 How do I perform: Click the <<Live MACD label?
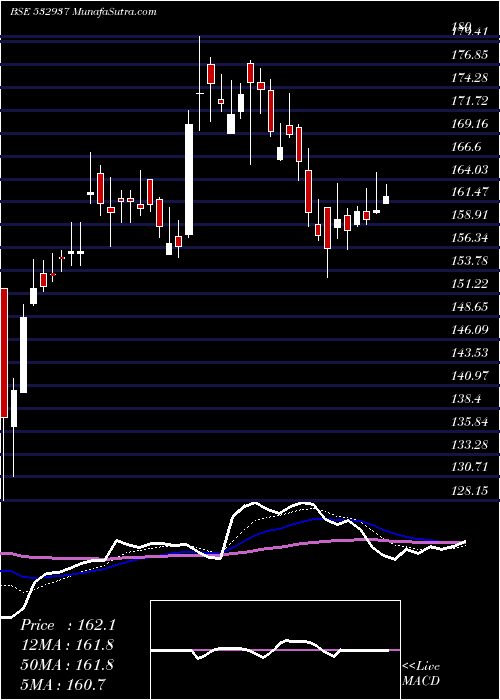click(421, 673)
